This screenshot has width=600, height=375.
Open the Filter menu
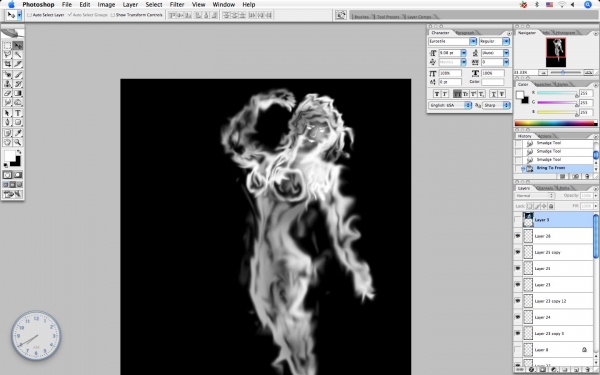(x=177, y=5)
